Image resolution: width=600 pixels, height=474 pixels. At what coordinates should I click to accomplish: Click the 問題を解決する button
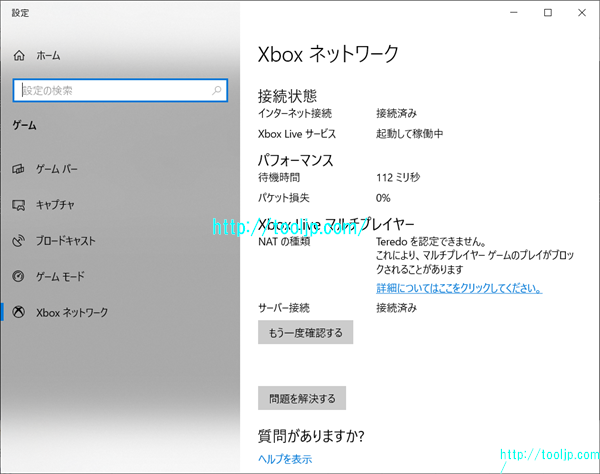coord(302,398)
